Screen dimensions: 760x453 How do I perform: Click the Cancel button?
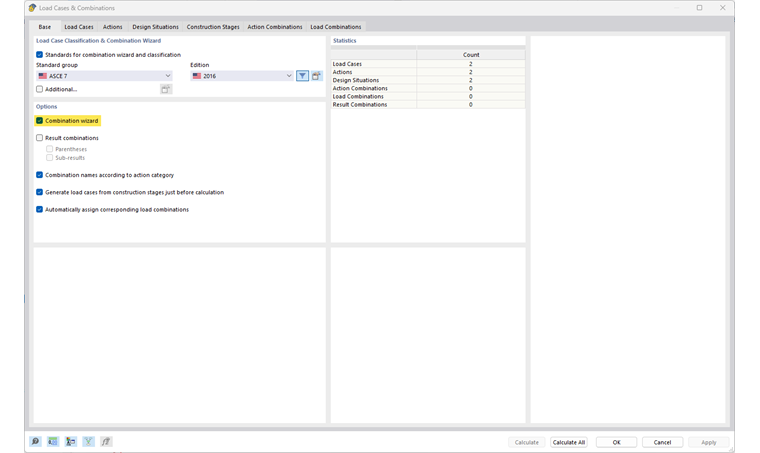click(x=663, y=442)
